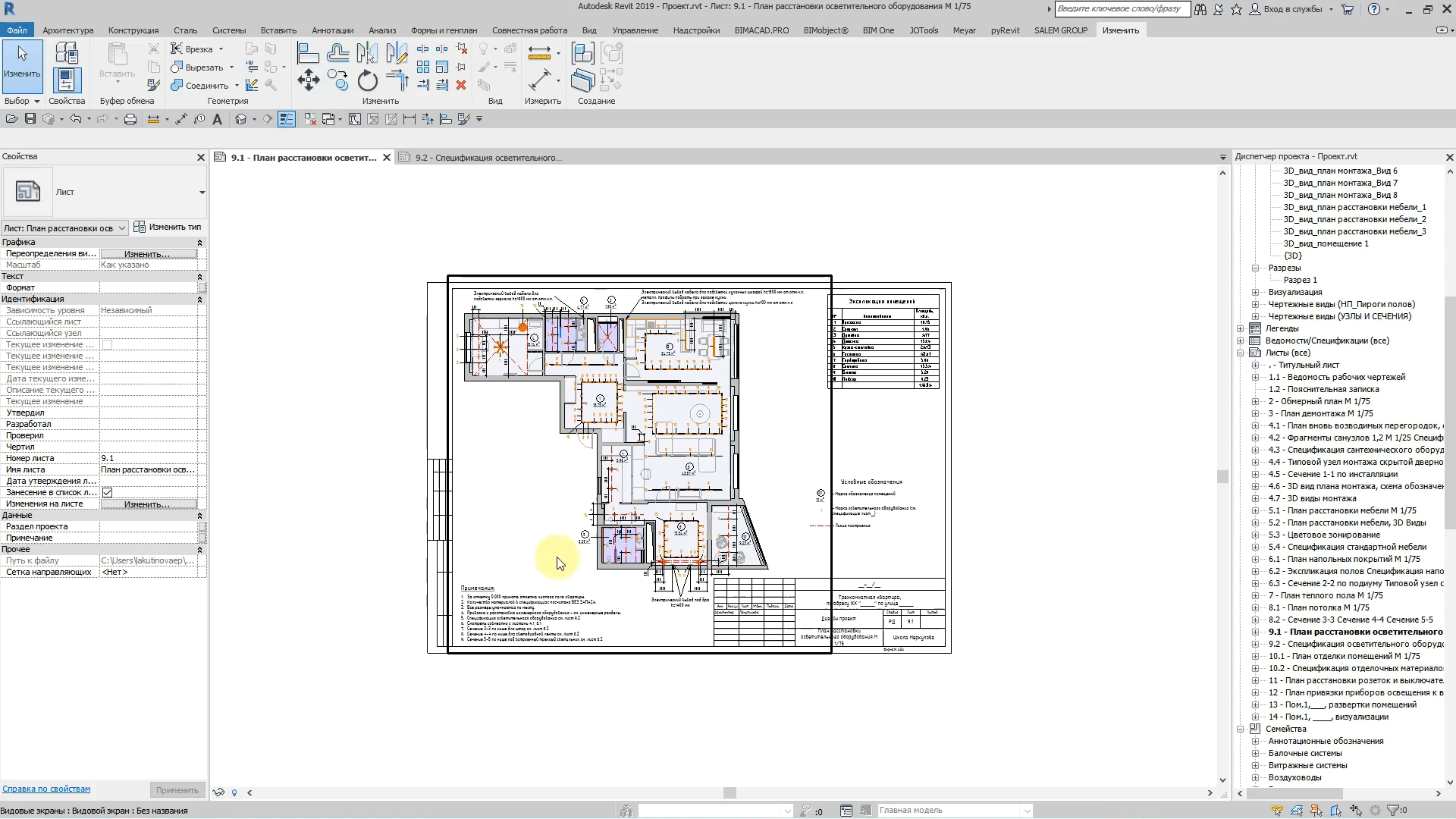This screenshot has height=819, width=1456.
Task: Click the Save icon in quick access toolbar
Action: 30,119
